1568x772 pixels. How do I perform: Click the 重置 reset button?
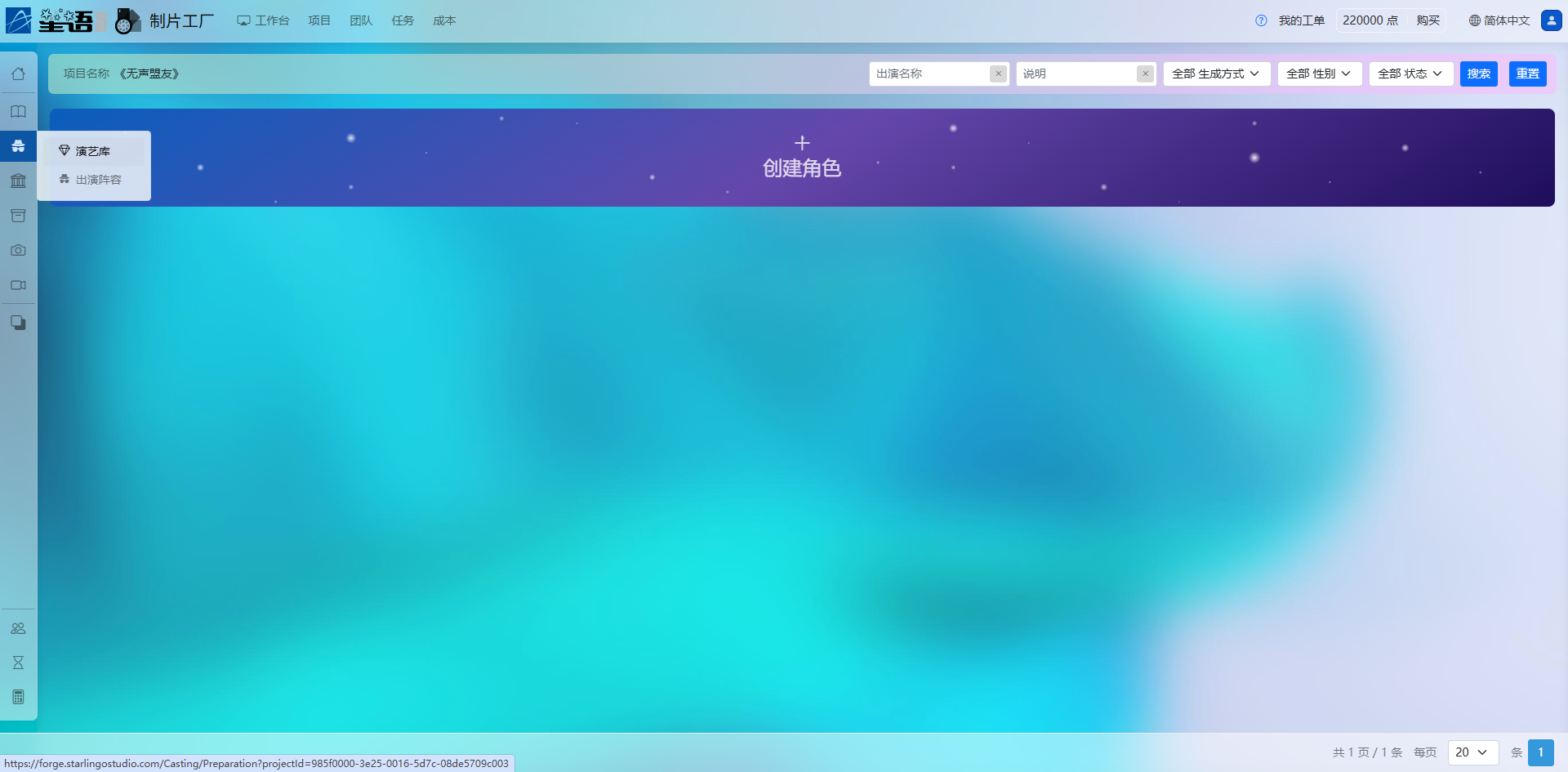(1527, 74)
